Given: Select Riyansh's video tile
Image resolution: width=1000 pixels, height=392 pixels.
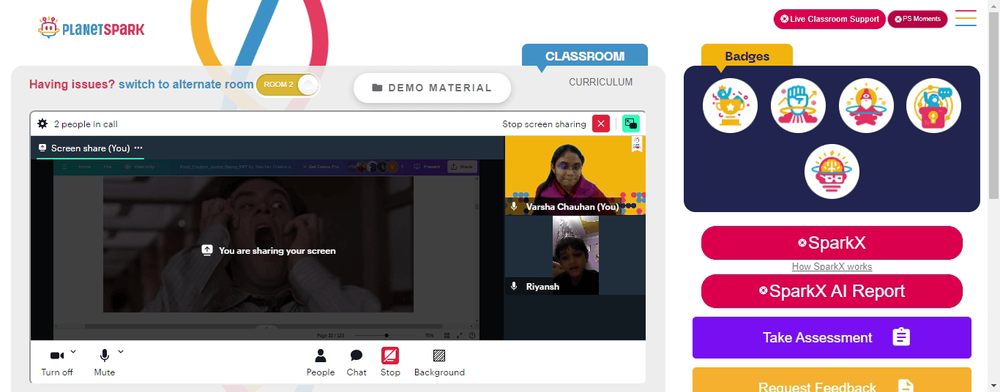Looking at the screenshot, I should 575,256.
